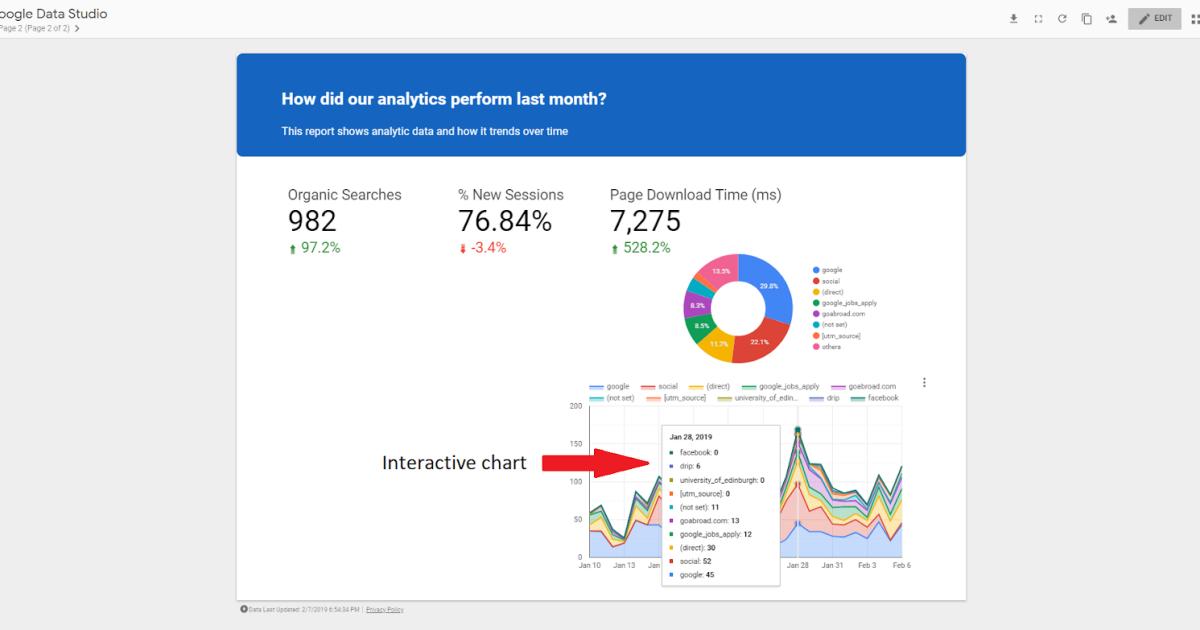
Task: Open the Page 2 (Page 2 of 2) navigator
Action: click(35, 28)
